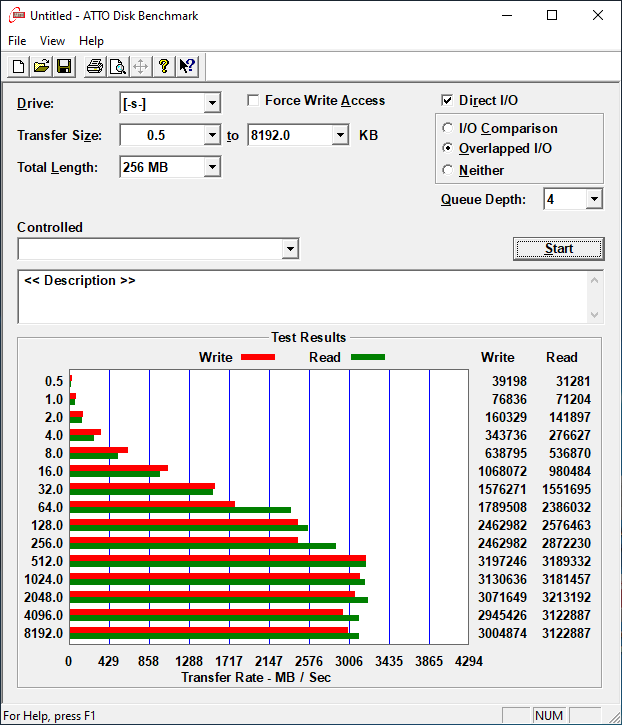
Task: Save results using the floppy disk icon
Action: 64,67
